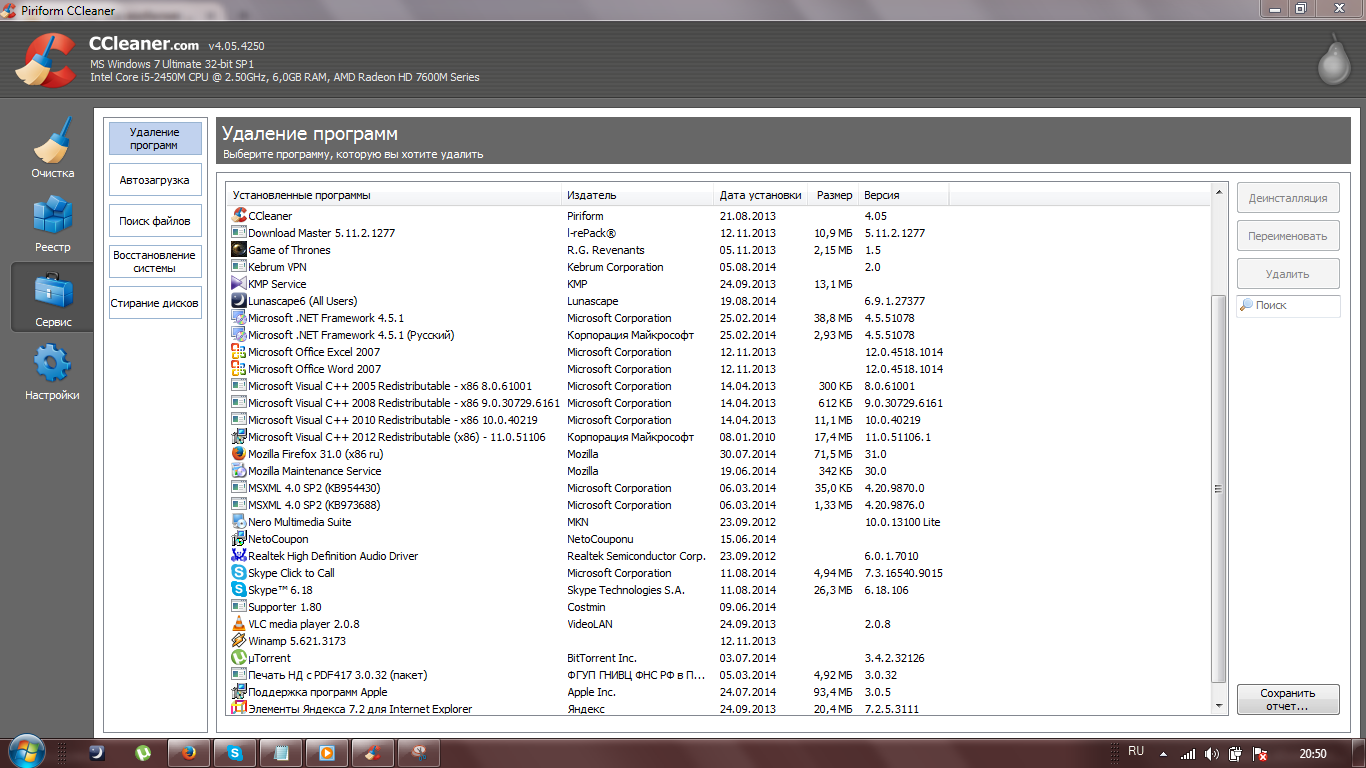Screen dimensions: 1366x768
Task: Click the Realtek High Definition Audio icon
Action: tap(239, 556)
